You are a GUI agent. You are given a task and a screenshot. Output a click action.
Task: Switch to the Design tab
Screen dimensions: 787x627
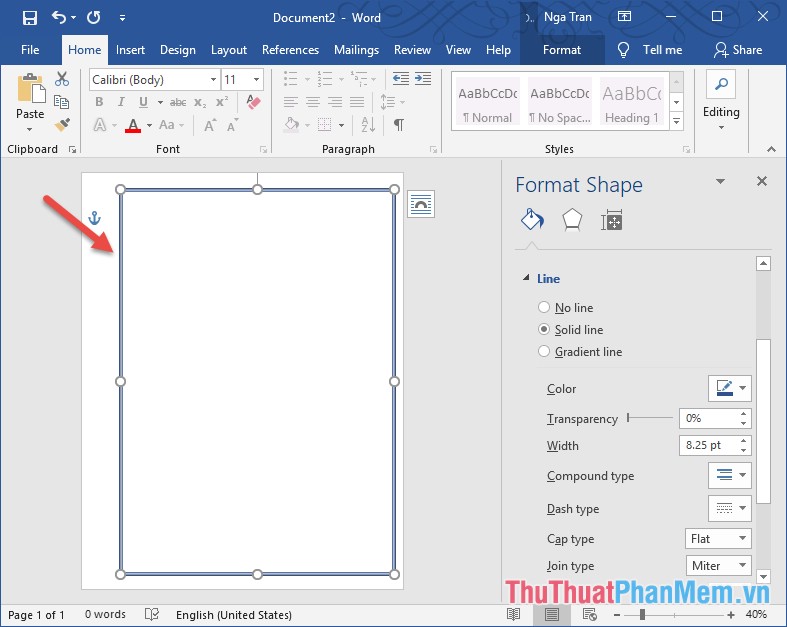click(178, 50)
